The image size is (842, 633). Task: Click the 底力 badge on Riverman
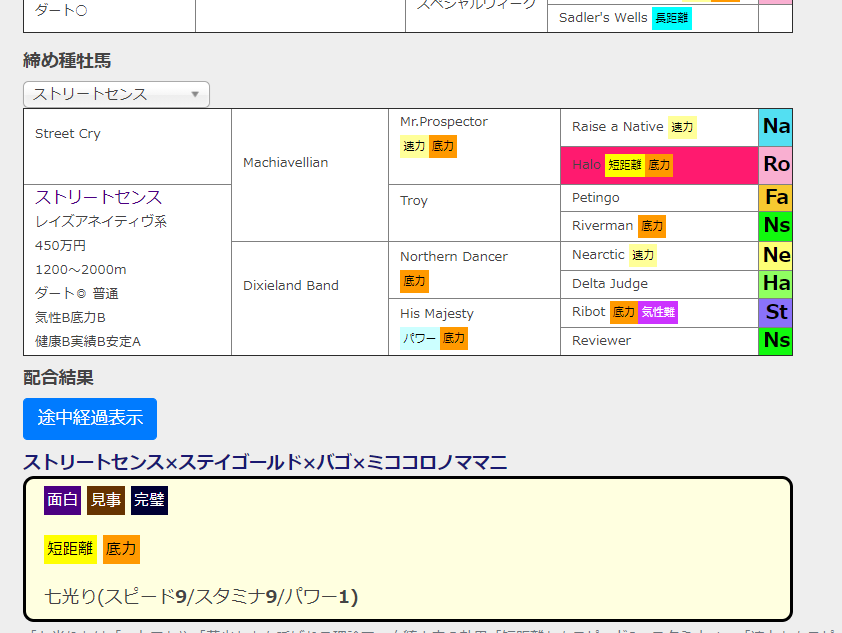click(653, 226)
